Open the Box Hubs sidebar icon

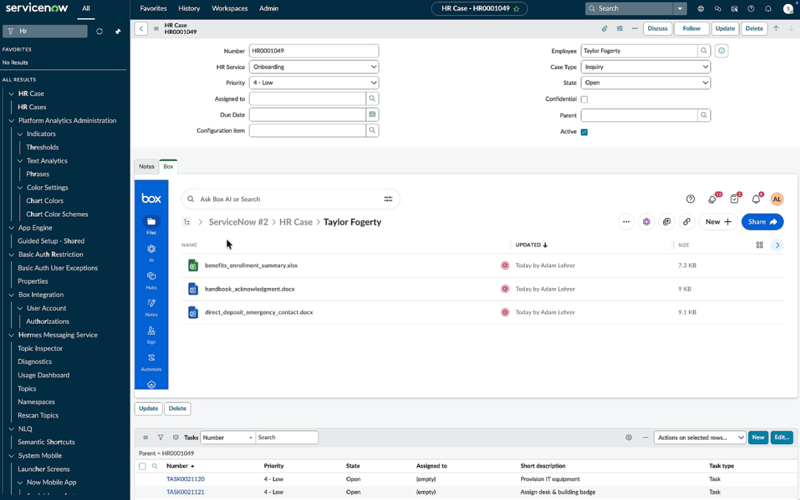[x=151, y=276]
